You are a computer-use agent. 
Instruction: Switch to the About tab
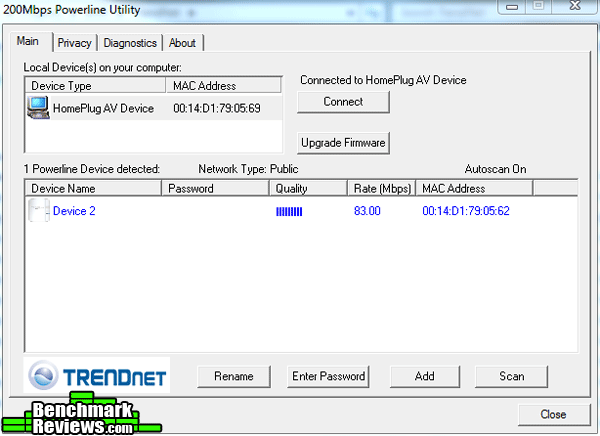pos(183,43)
